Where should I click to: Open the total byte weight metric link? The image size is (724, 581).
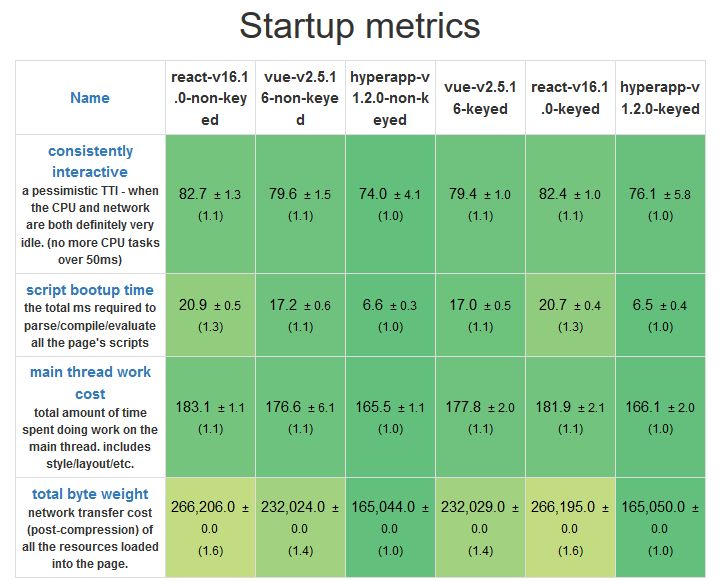point(90,493)
